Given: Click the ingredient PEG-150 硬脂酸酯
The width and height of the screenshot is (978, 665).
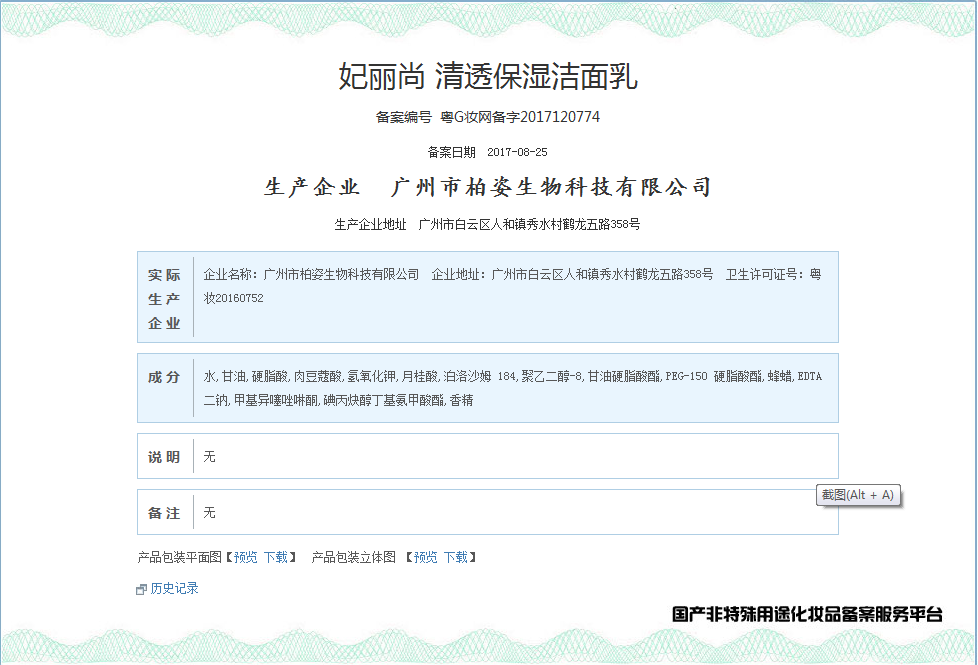Looking at the screenshot, I should (x=714, y=376).
